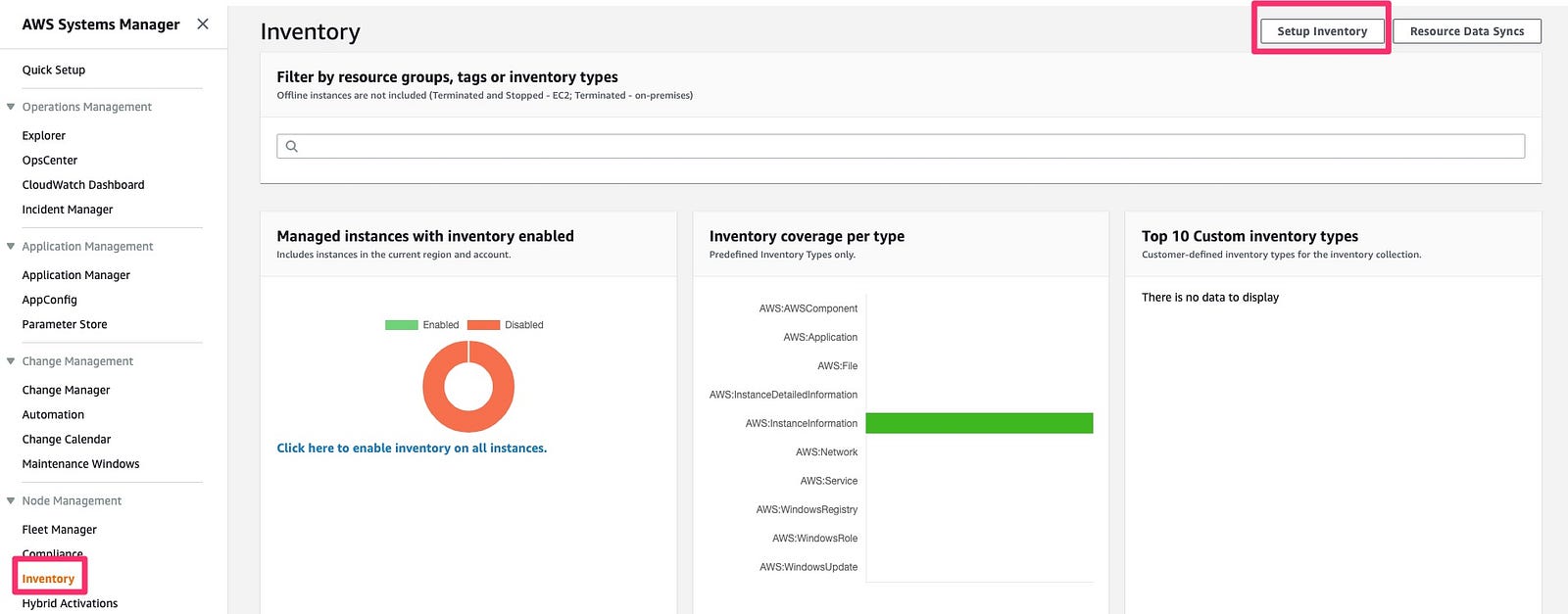Click the AWS:AWSComponent chart label

(x=808, y=308)
